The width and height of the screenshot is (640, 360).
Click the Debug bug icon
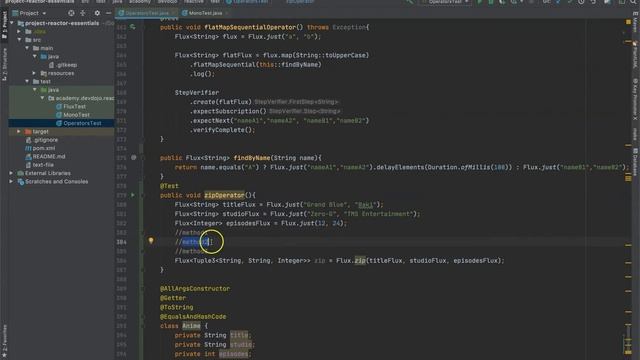pos(491,2)
